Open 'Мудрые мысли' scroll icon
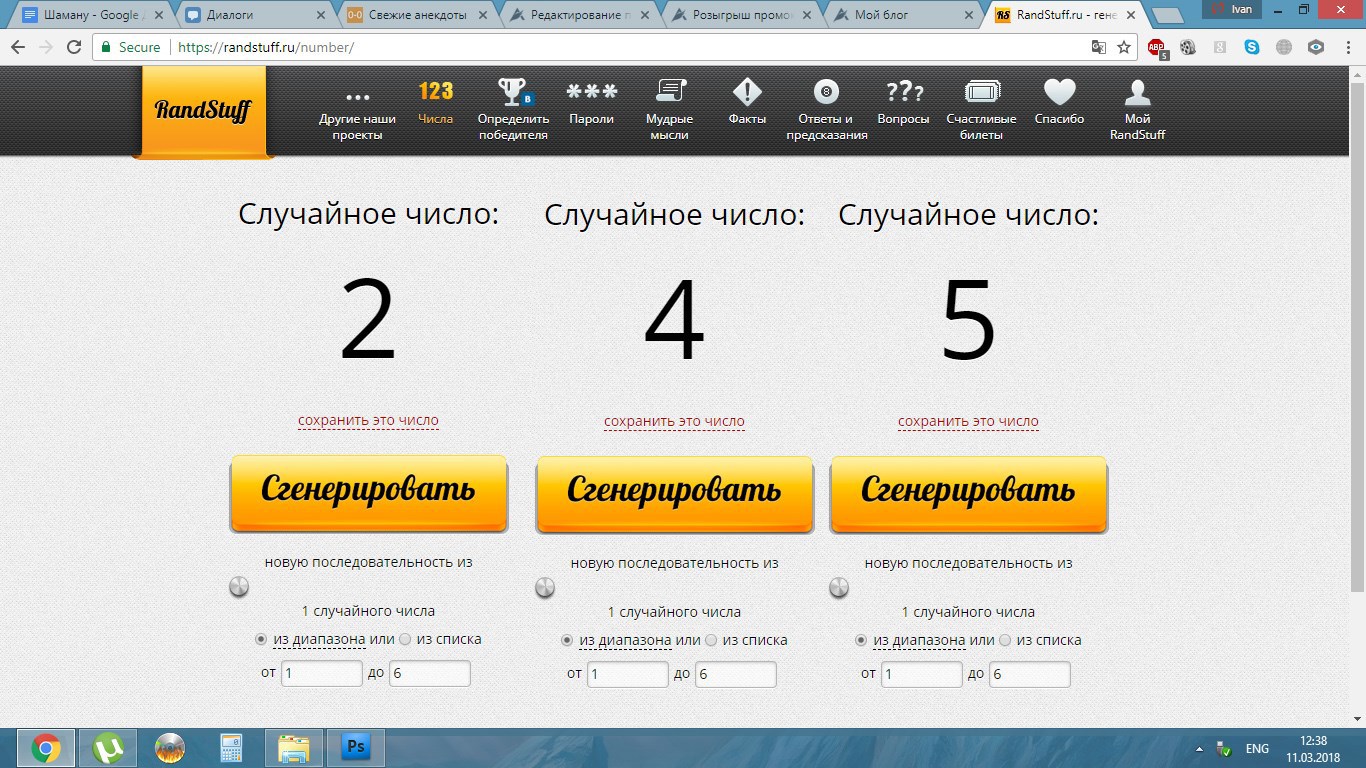This screenshot has width=1366, height=768. (669, 93)
